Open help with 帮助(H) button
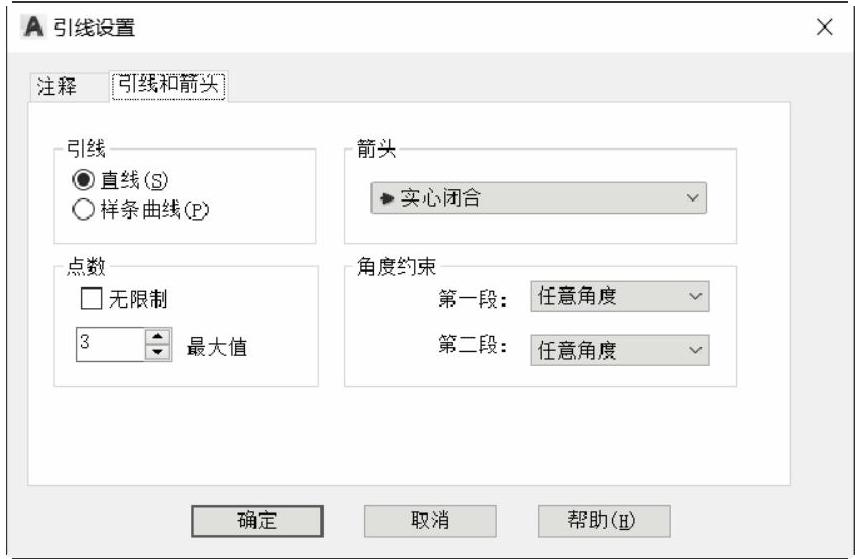Viewport: 855px width, 559px height. (x=603, y=520)
